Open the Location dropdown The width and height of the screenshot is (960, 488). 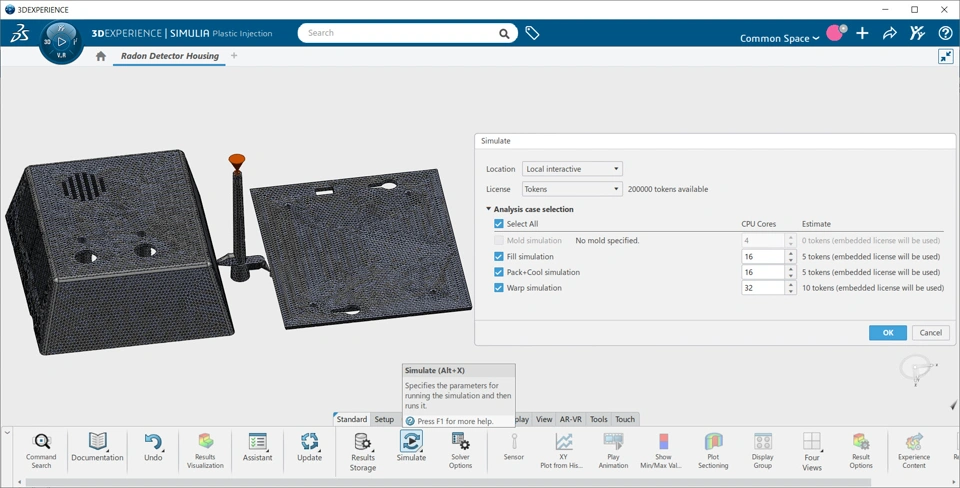point(572,169)
